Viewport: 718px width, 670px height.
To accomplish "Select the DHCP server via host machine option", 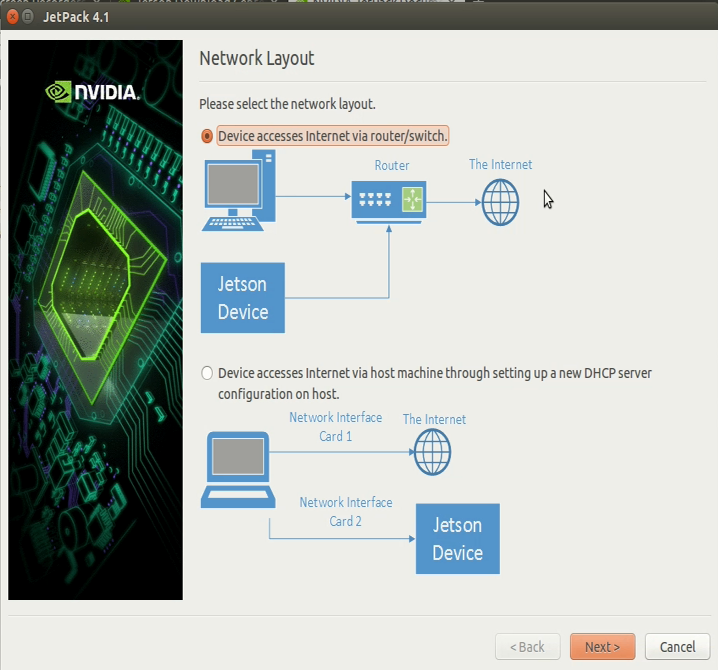I will point(207,373).
